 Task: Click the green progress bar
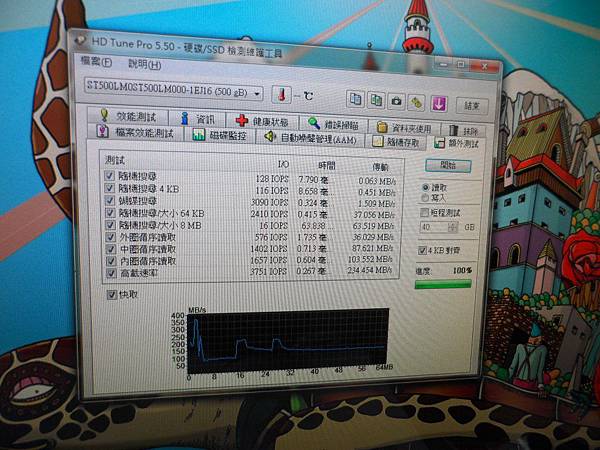click(443, 284)
